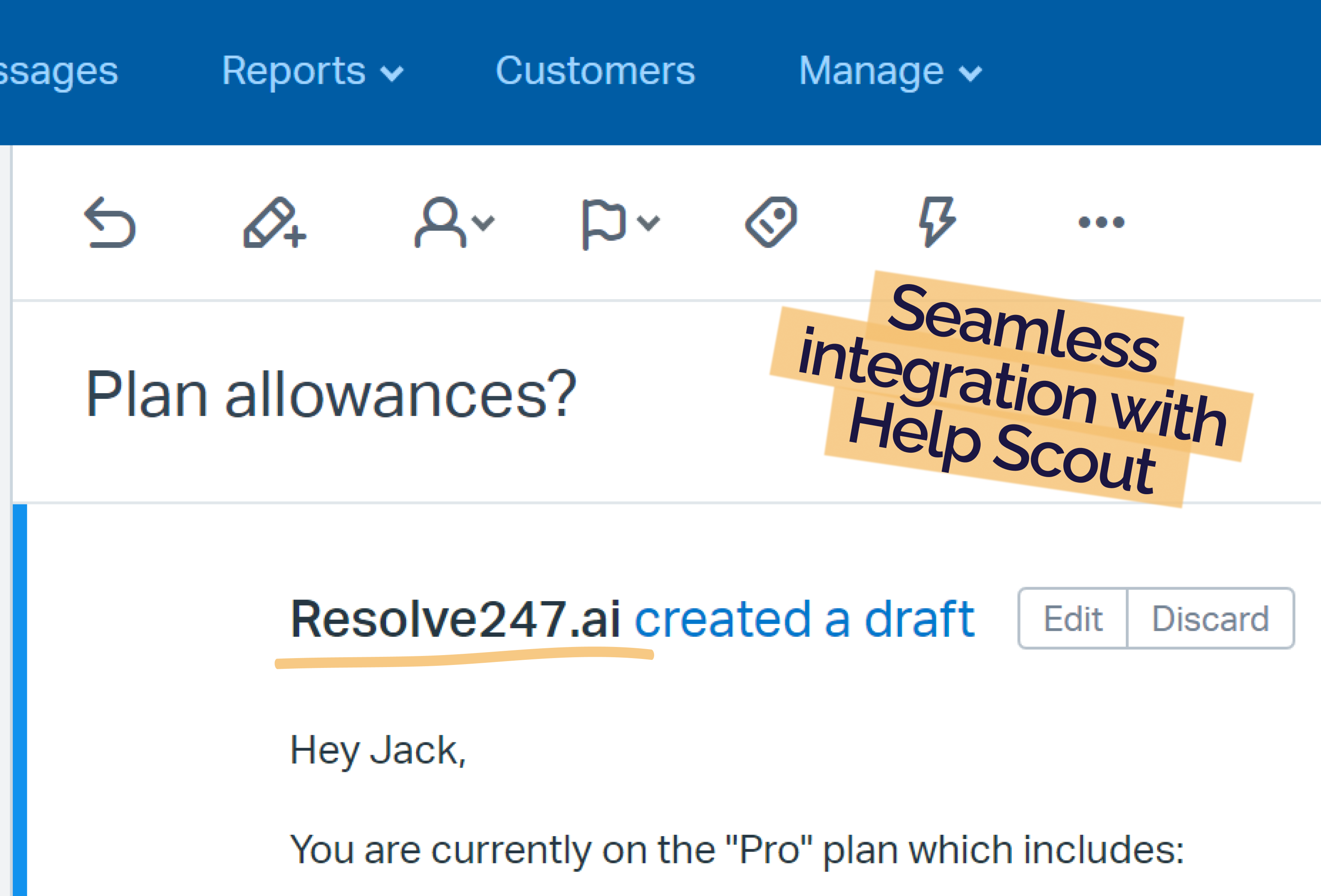Image resolution: width=1321 pixels, height=896 pixels.
Task: Expand the assignee dropdown chevron
Action: (x=484, y=223)
